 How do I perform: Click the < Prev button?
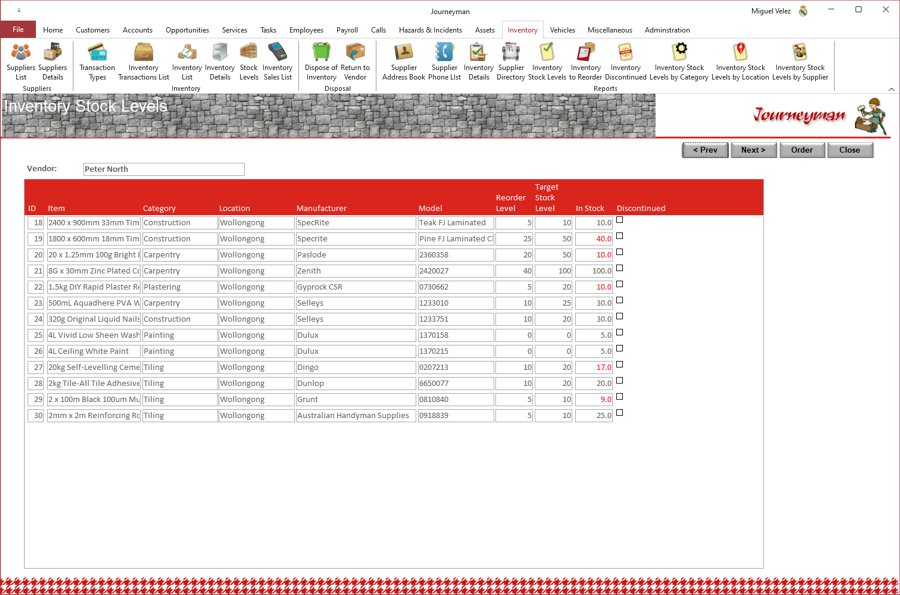coord(705,150)
